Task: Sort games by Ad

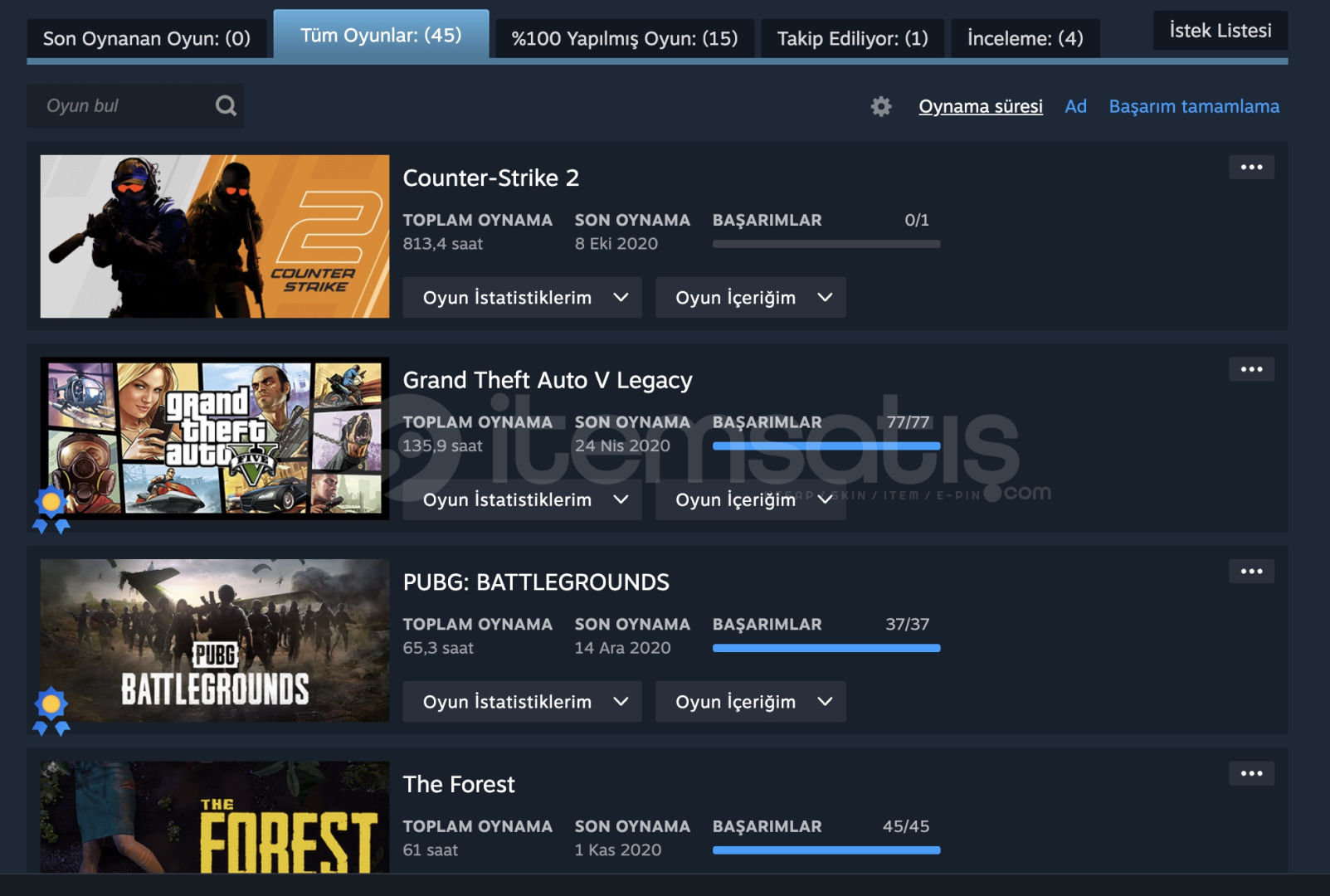Action: (1075, 106)
